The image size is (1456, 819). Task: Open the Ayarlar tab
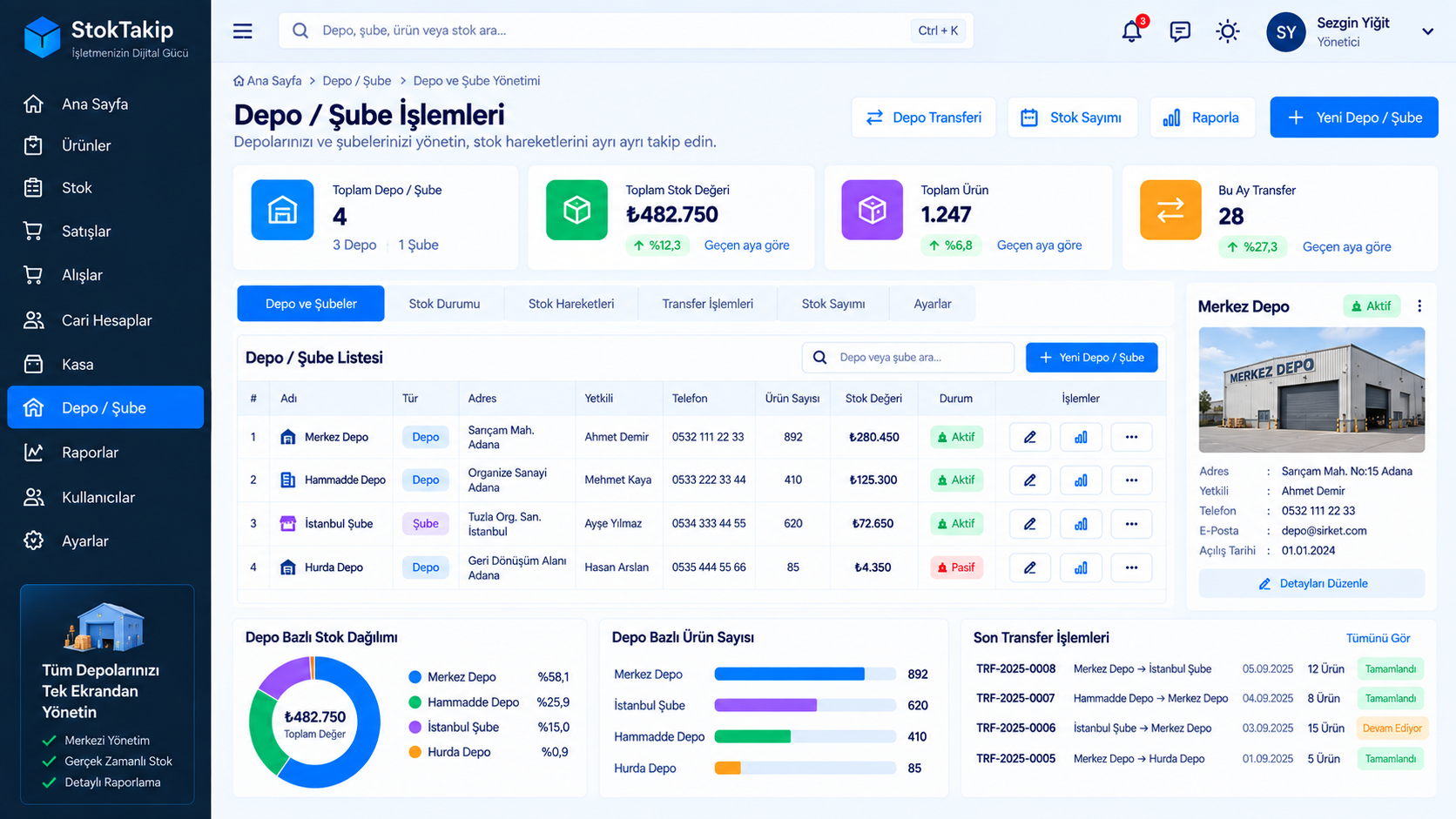coord(932,304)
